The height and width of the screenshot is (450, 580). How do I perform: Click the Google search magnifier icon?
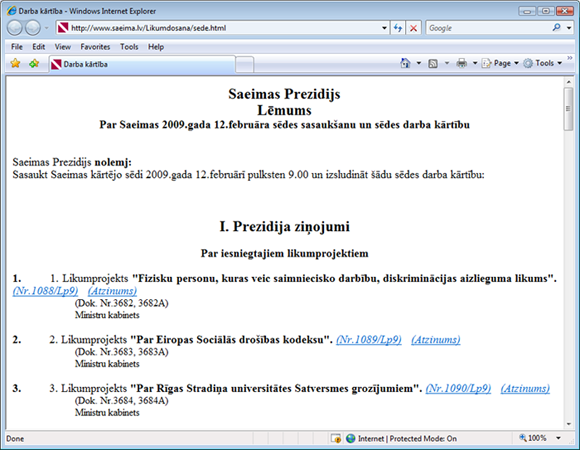[x=556, y=28]
